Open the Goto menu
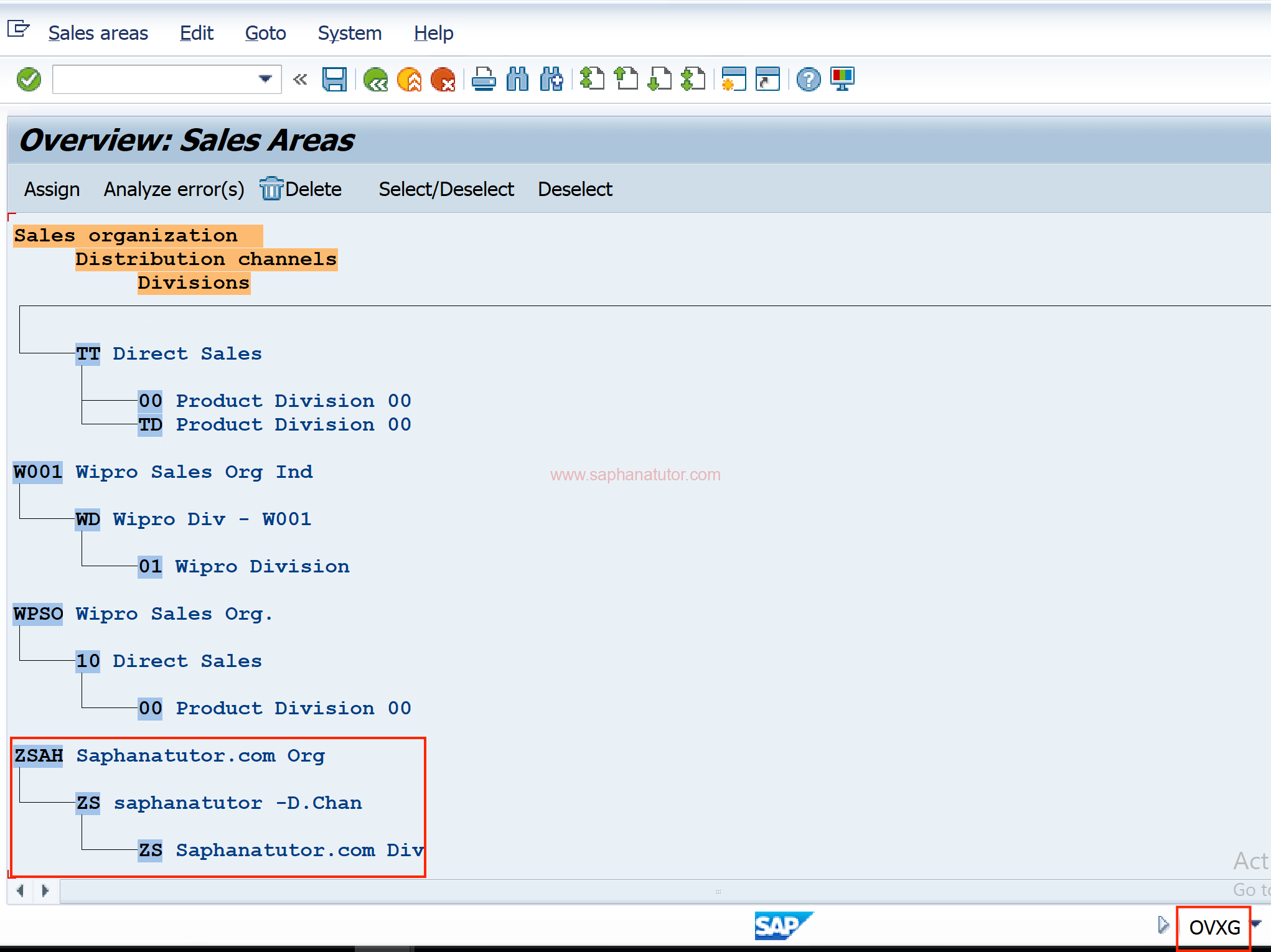This screenshot has height=952, width=1271. point(265,33)
